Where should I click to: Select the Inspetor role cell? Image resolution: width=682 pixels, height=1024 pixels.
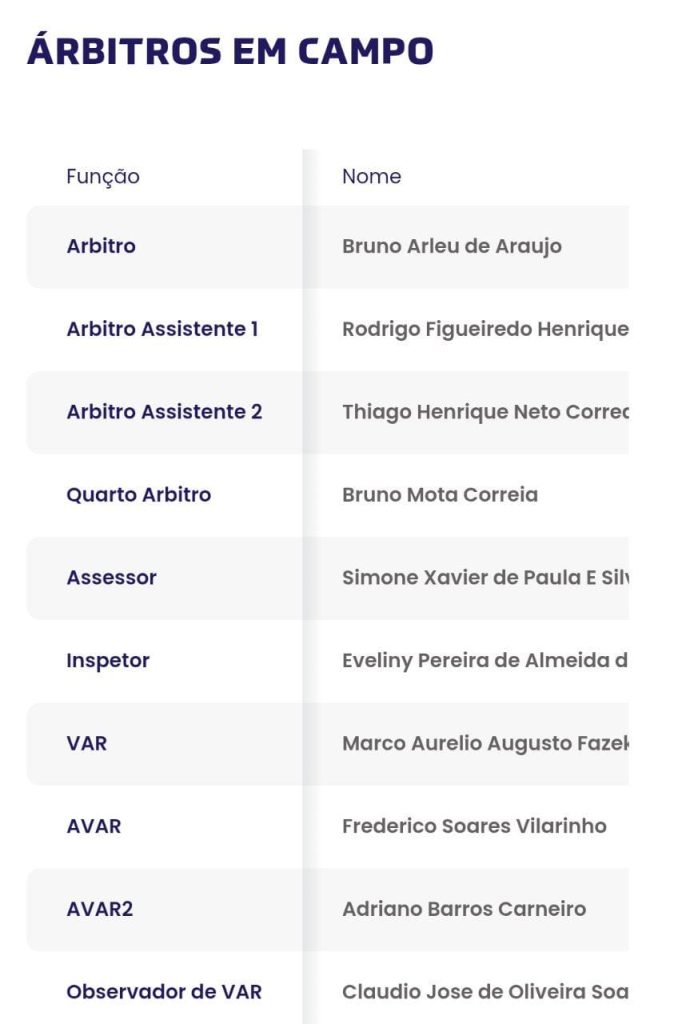point(108,661)
